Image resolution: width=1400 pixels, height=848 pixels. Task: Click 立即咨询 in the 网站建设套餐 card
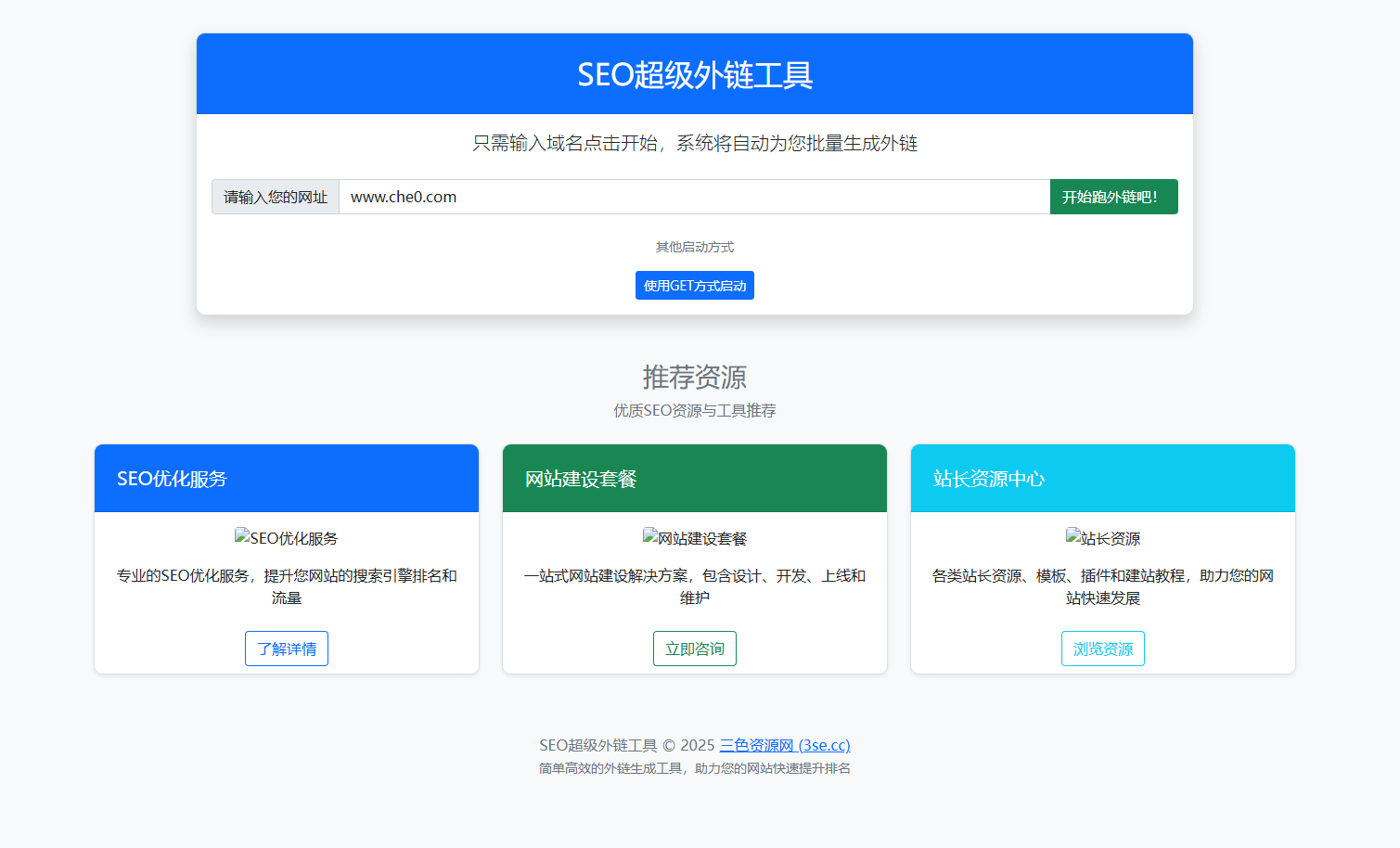pos(694,649)
